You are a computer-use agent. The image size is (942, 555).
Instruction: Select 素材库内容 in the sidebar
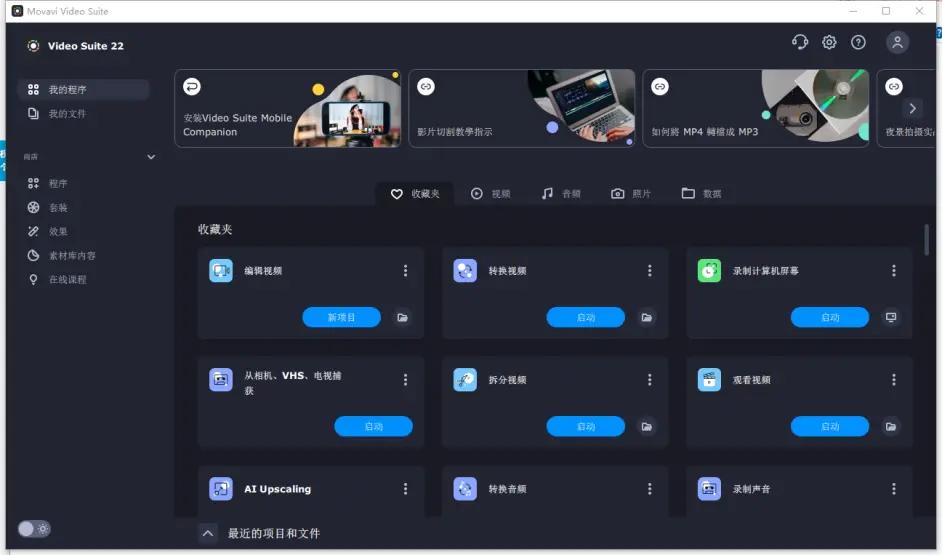(72, 256)
